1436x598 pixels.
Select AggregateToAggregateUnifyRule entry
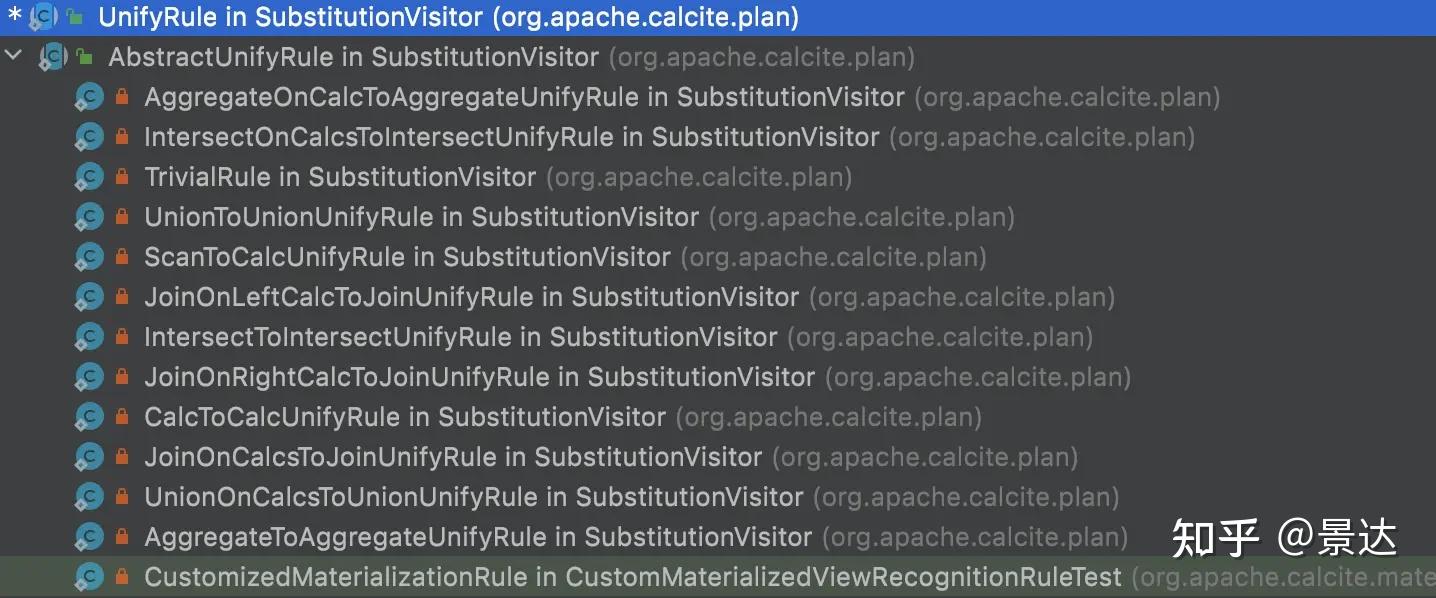[477, 537]
